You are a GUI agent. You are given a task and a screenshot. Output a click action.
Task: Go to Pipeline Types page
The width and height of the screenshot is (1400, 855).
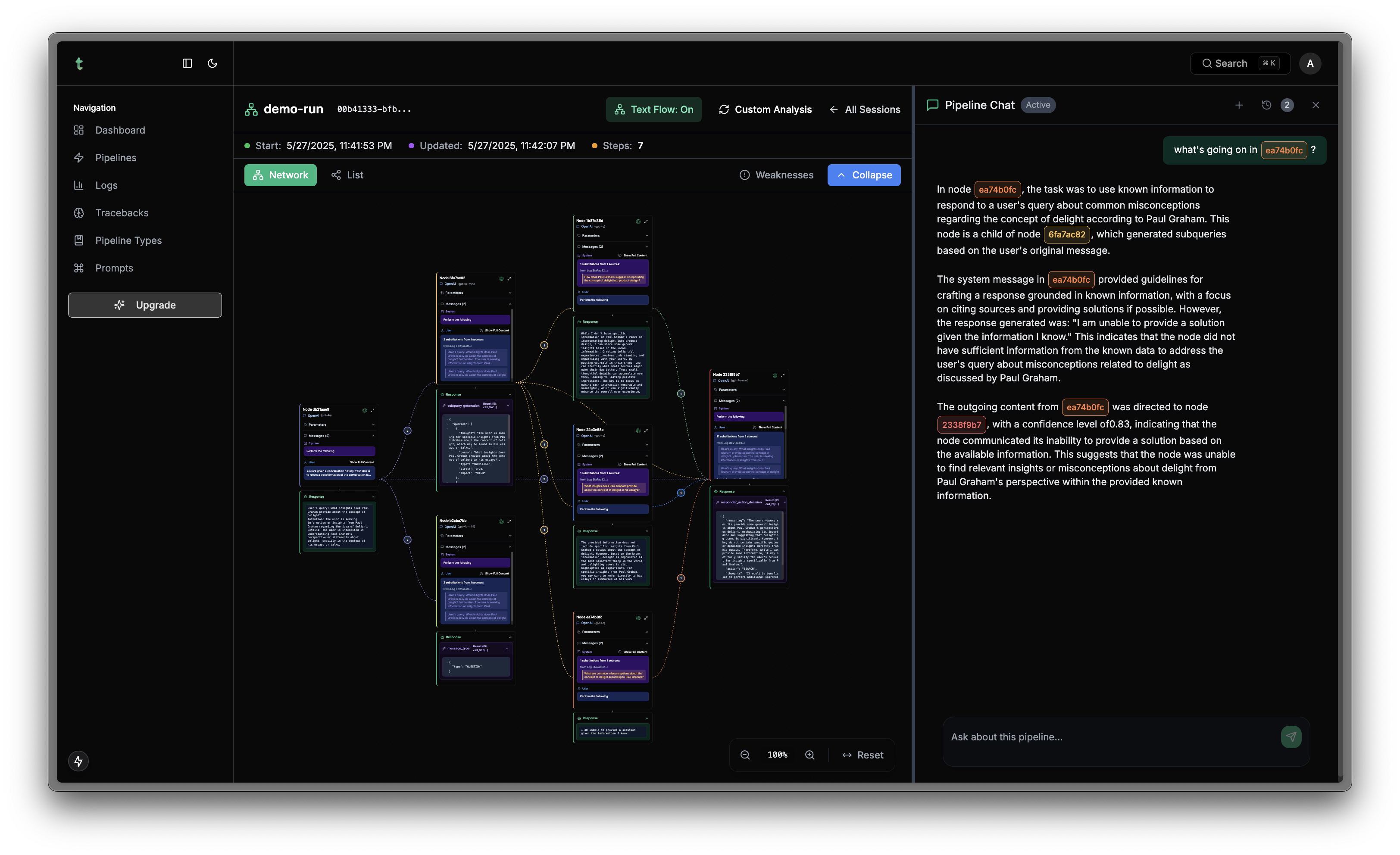tap(128, 240)
